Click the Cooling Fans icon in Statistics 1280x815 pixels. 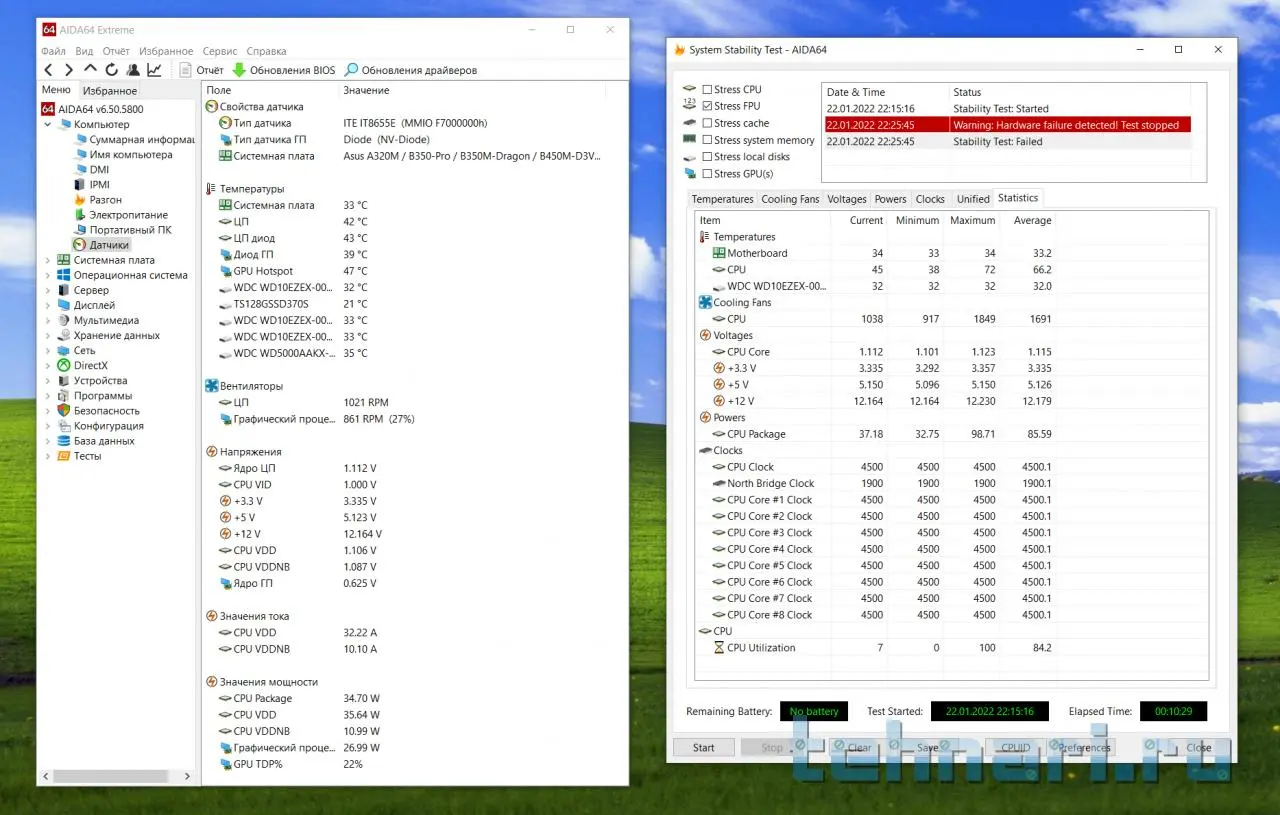pos(705,303)
